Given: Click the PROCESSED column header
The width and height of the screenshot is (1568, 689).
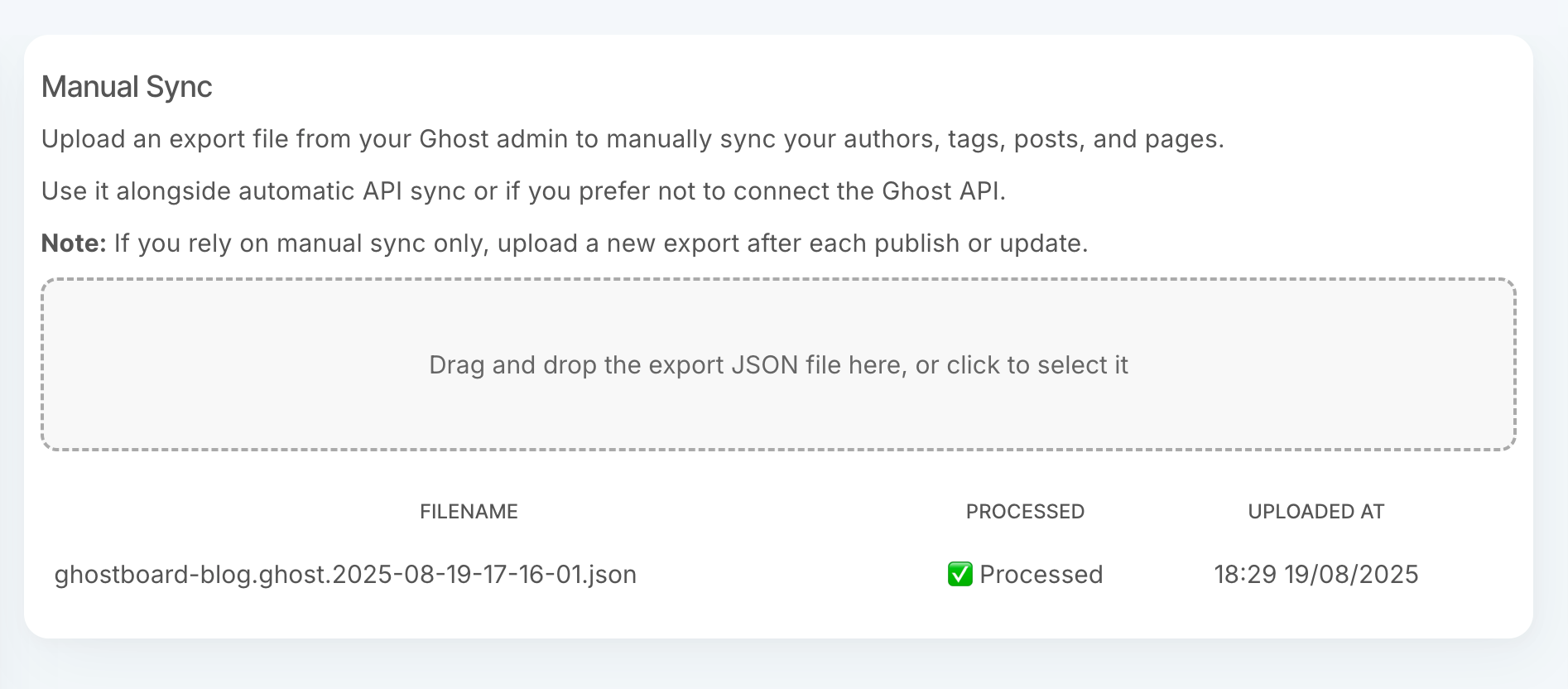Looking at the screenshot, I should [1025, 512].
